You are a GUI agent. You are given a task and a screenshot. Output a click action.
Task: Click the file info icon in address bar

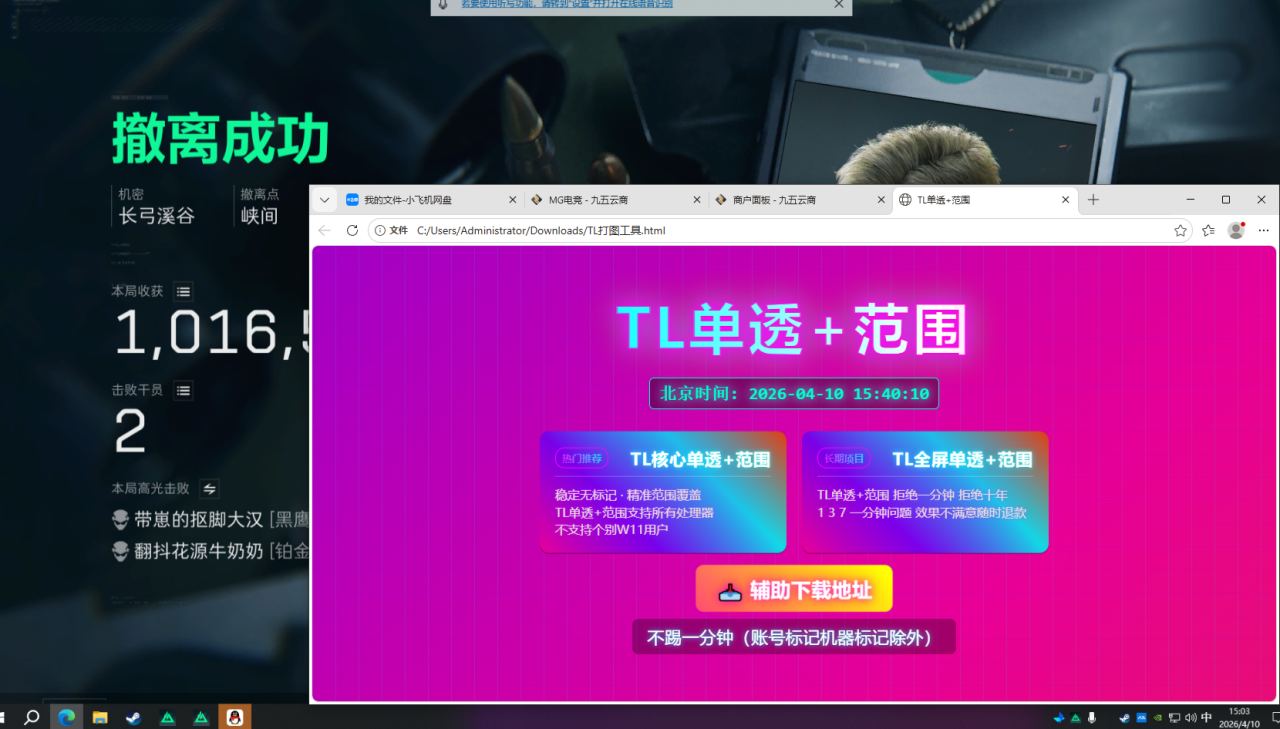click(x=380, y=230)
